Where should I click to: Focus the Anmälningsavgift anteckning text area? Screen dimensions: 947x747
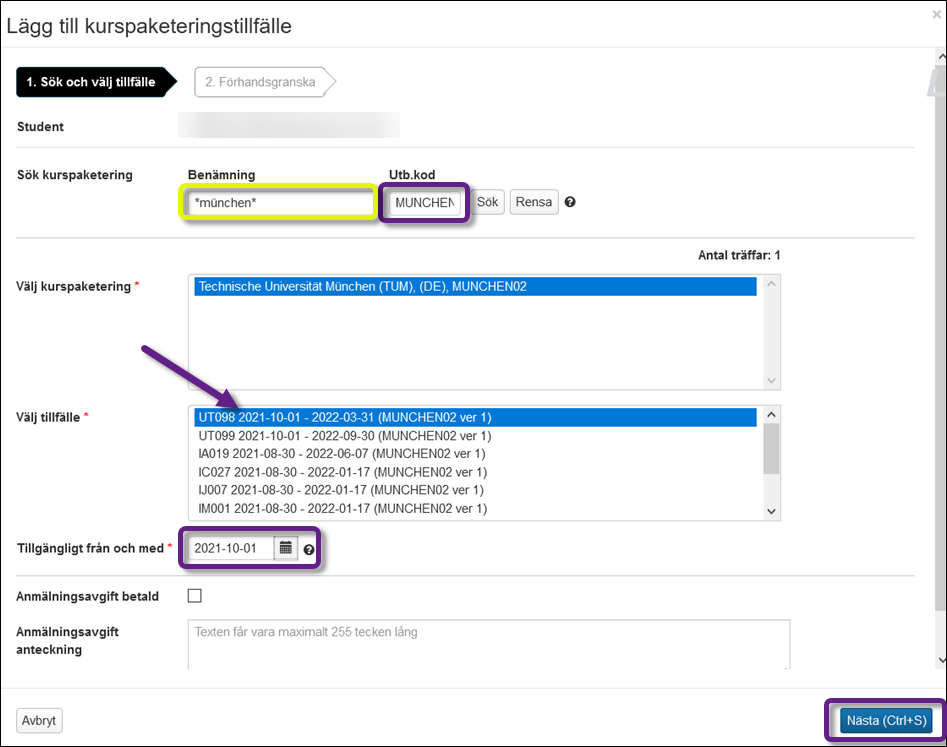488,643
